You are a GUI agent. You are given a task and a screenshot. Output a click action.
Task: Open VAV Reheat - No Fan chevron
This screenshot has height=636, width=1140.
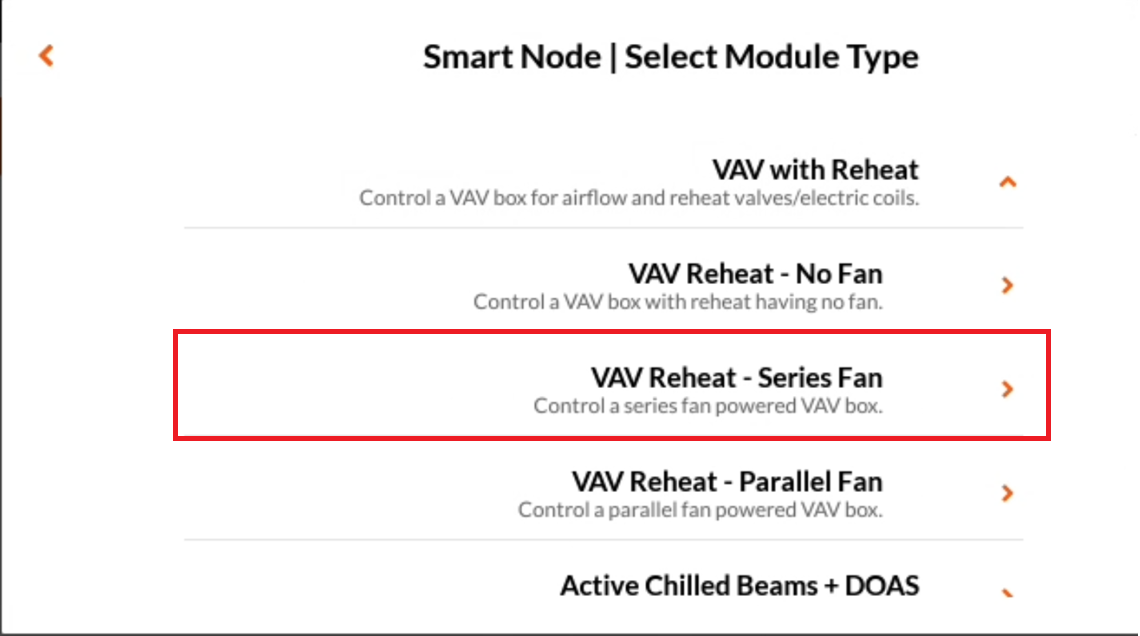pos(1007,285)
